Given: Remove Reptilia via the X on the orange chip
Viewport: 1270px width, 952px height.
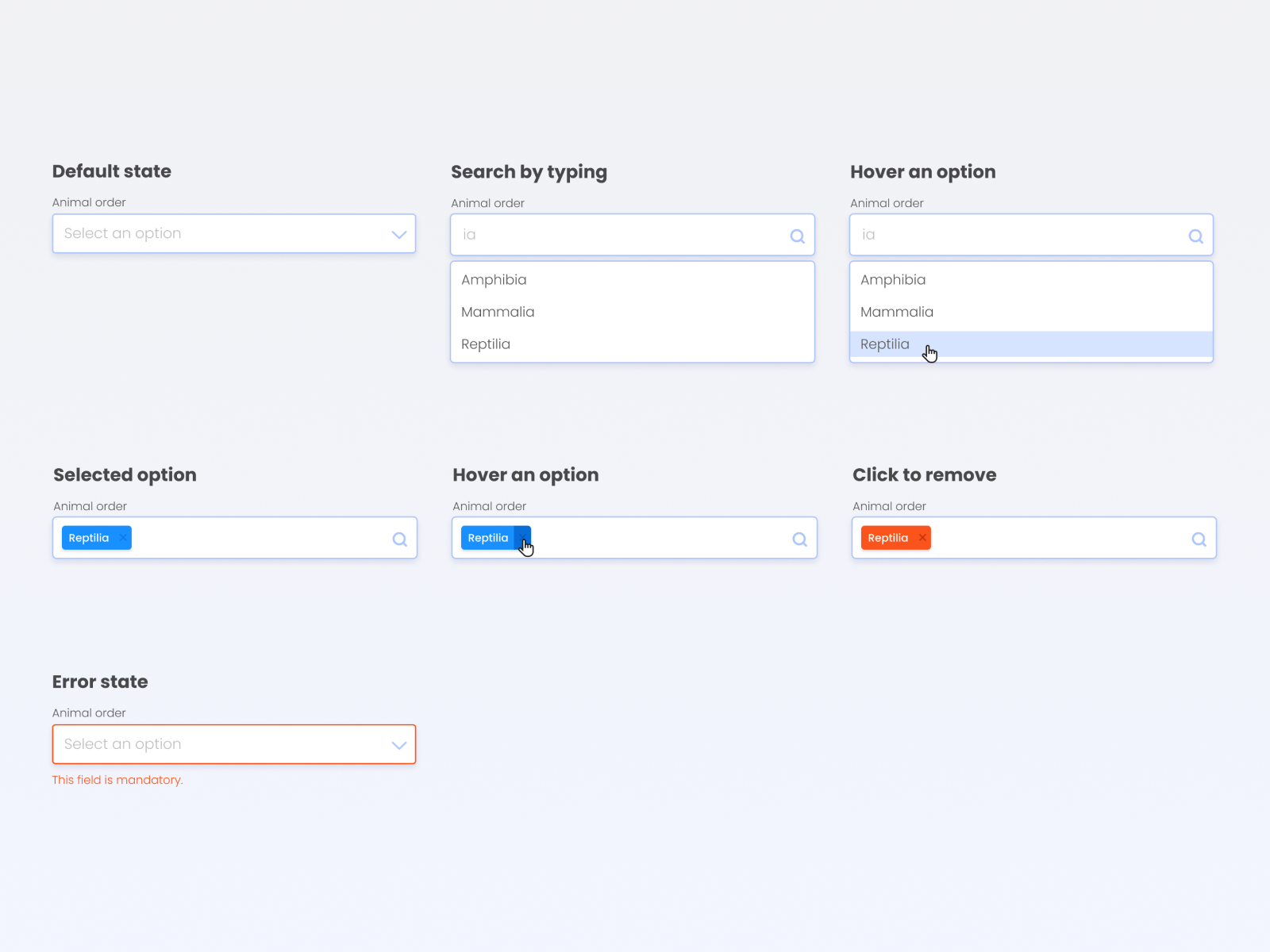Looking at the screenshot, I should 922,537.
